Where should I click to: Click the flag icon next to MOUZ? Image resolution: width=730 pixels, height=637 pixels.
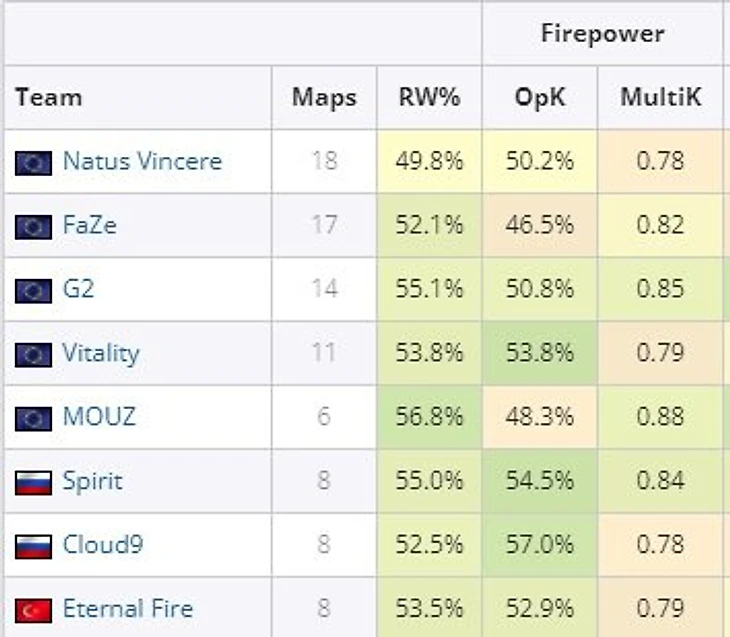[x=33, y=419]
